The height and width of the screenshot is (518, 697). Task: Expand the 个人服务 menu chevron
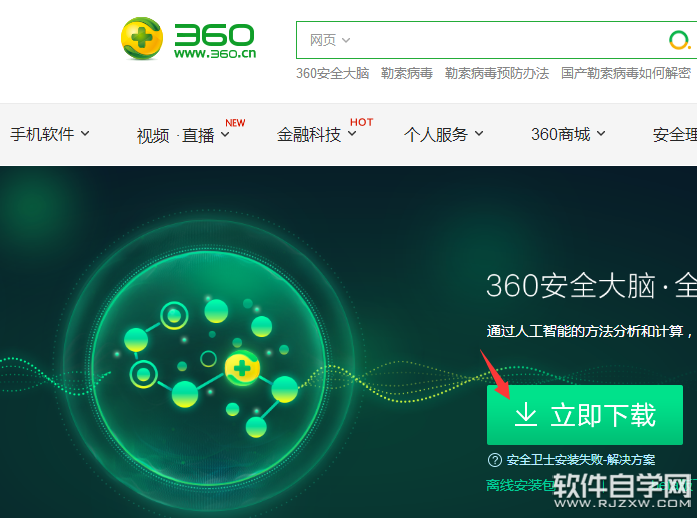click(479, 133)
